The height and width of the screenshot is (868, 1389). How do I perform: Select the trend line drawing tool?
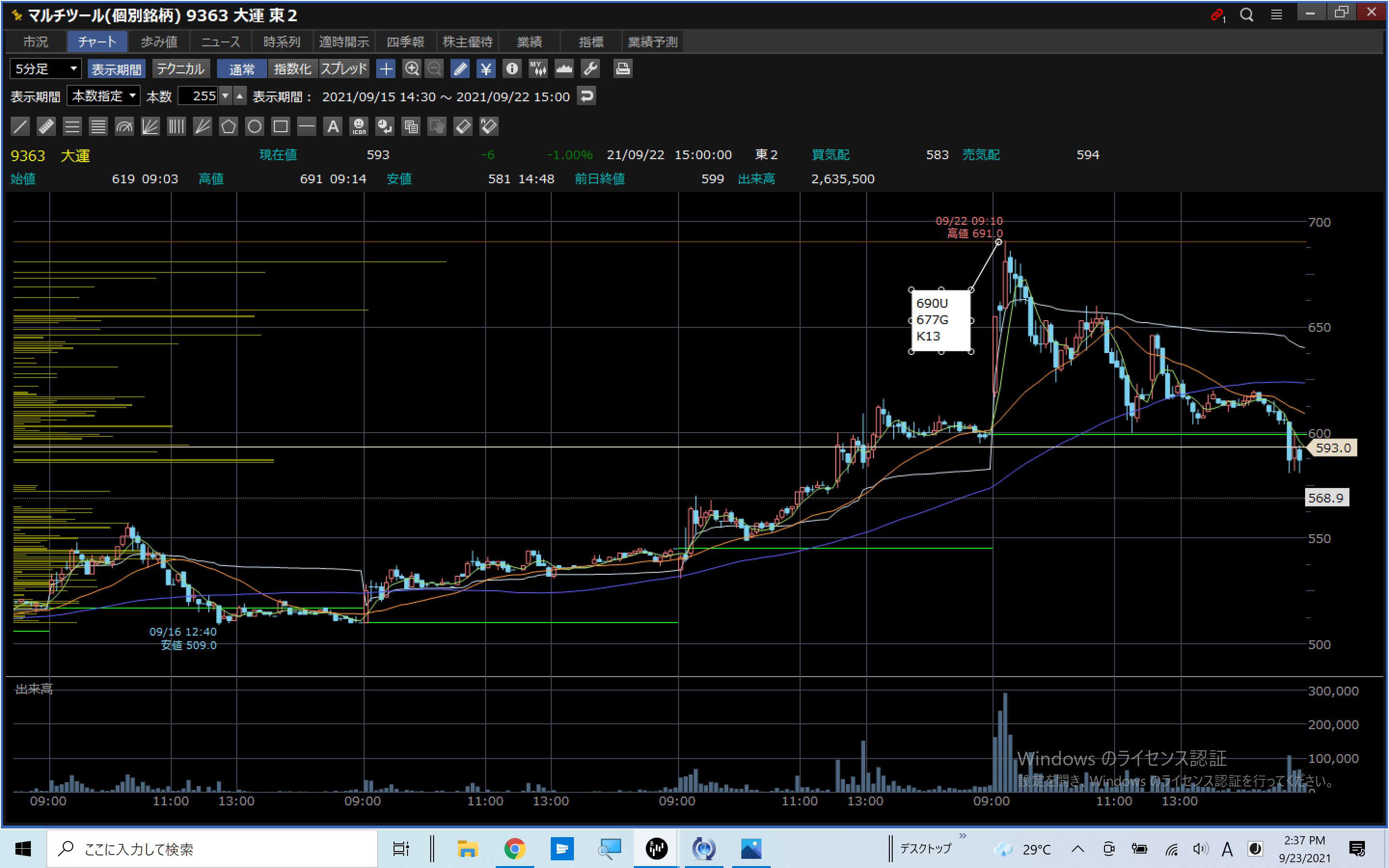(x=20, y=126)
